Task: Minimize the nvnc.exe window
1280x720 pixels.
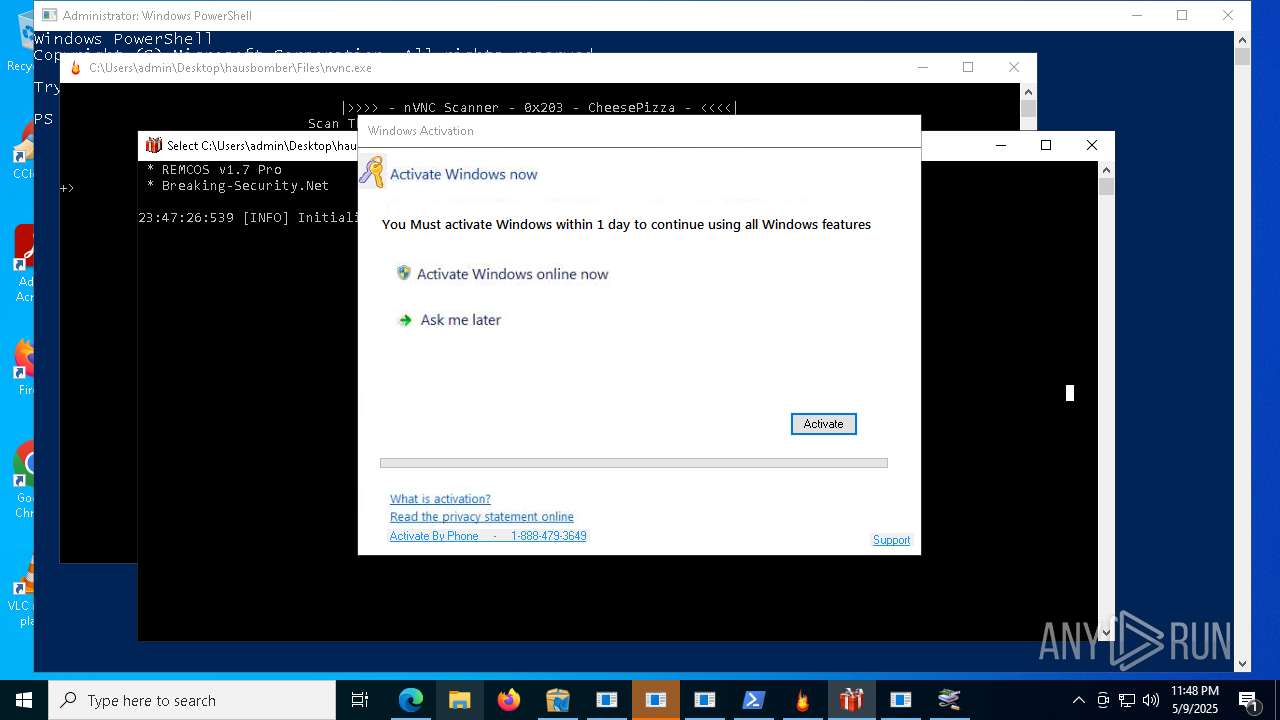Action: click(922, 67)
